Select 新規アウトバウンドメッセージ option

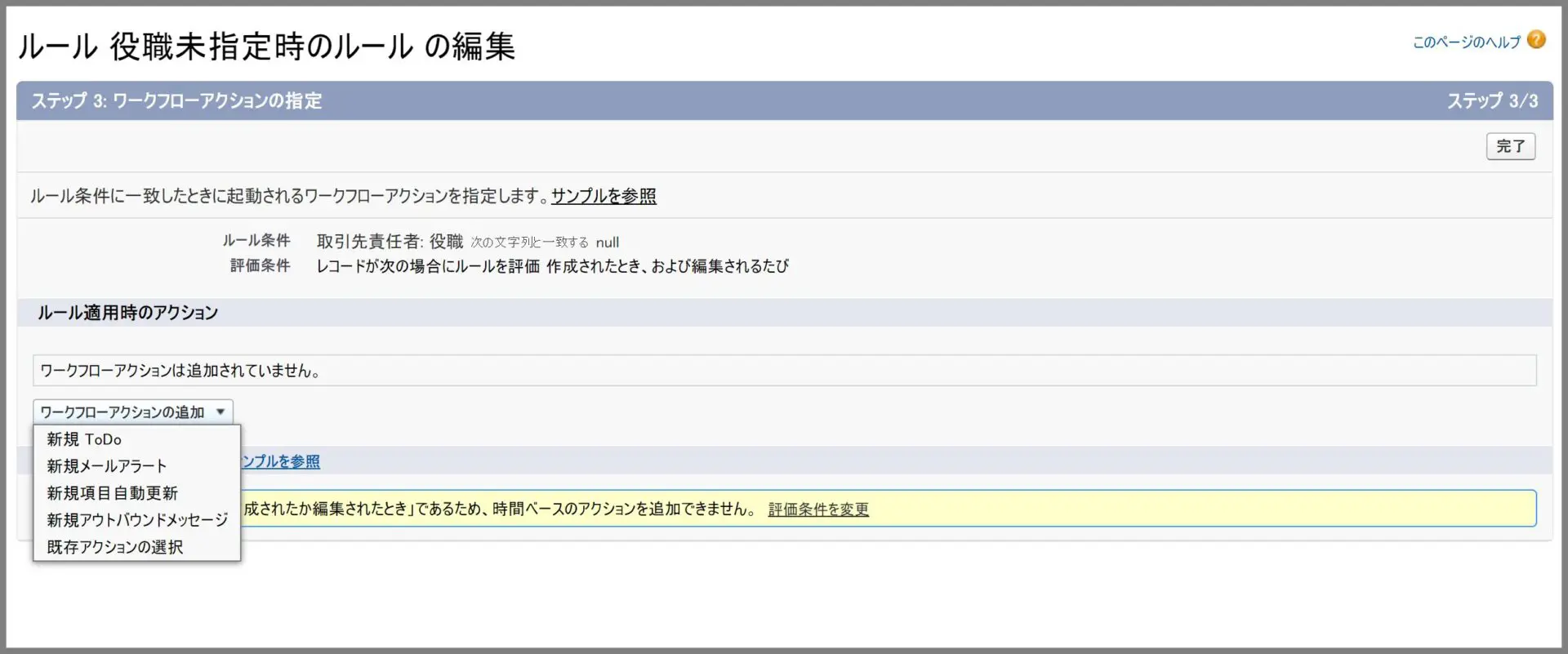click(x=137, y=520)
